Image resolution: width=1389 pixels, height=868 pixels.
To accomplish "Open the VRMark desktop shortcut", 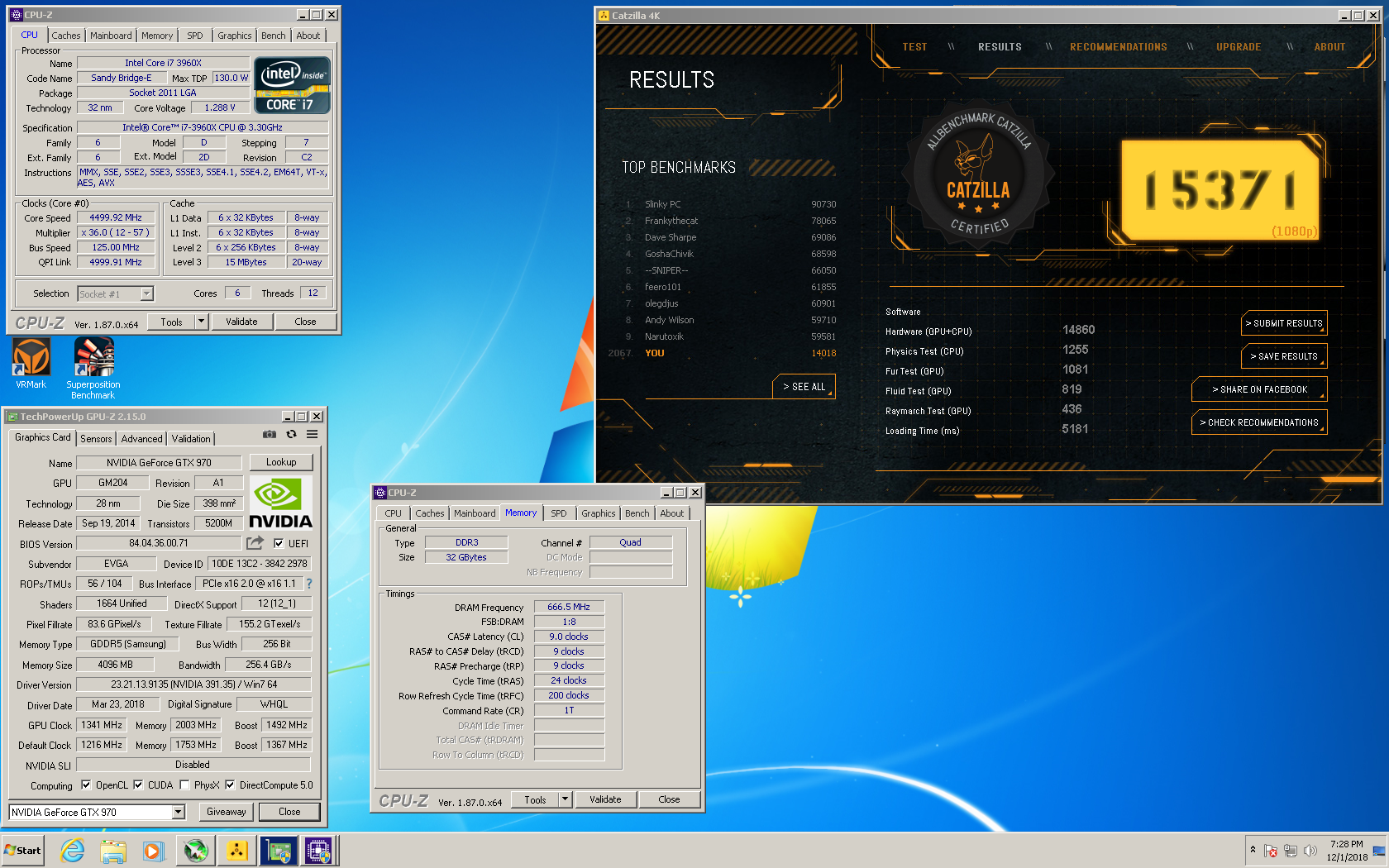I will (x=31, y=362).
